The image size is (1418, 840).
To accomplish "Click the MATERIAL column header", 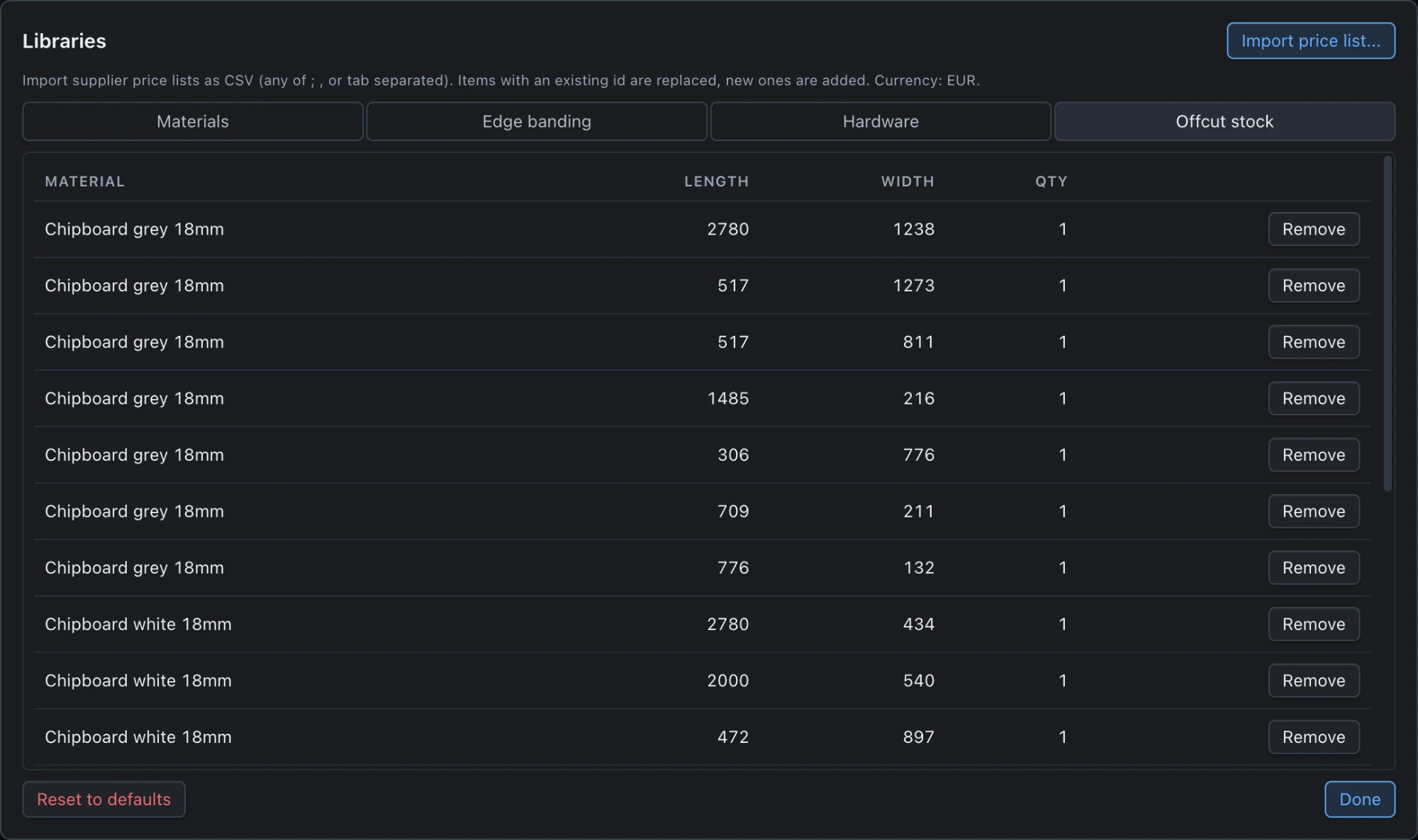I will [84, 181].
